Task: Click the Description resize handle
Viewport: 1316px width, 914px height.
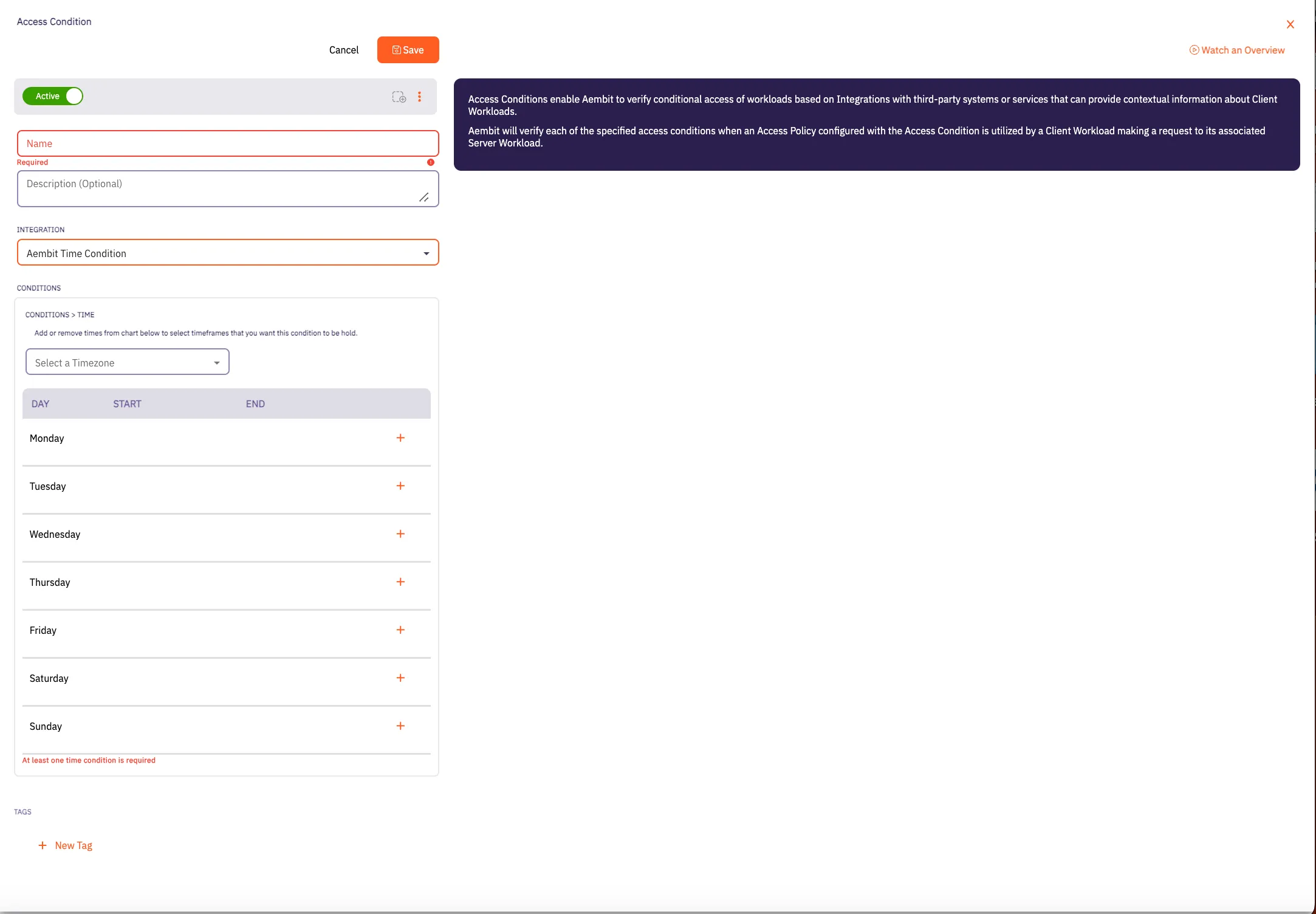Action: [x=424, y=198]
